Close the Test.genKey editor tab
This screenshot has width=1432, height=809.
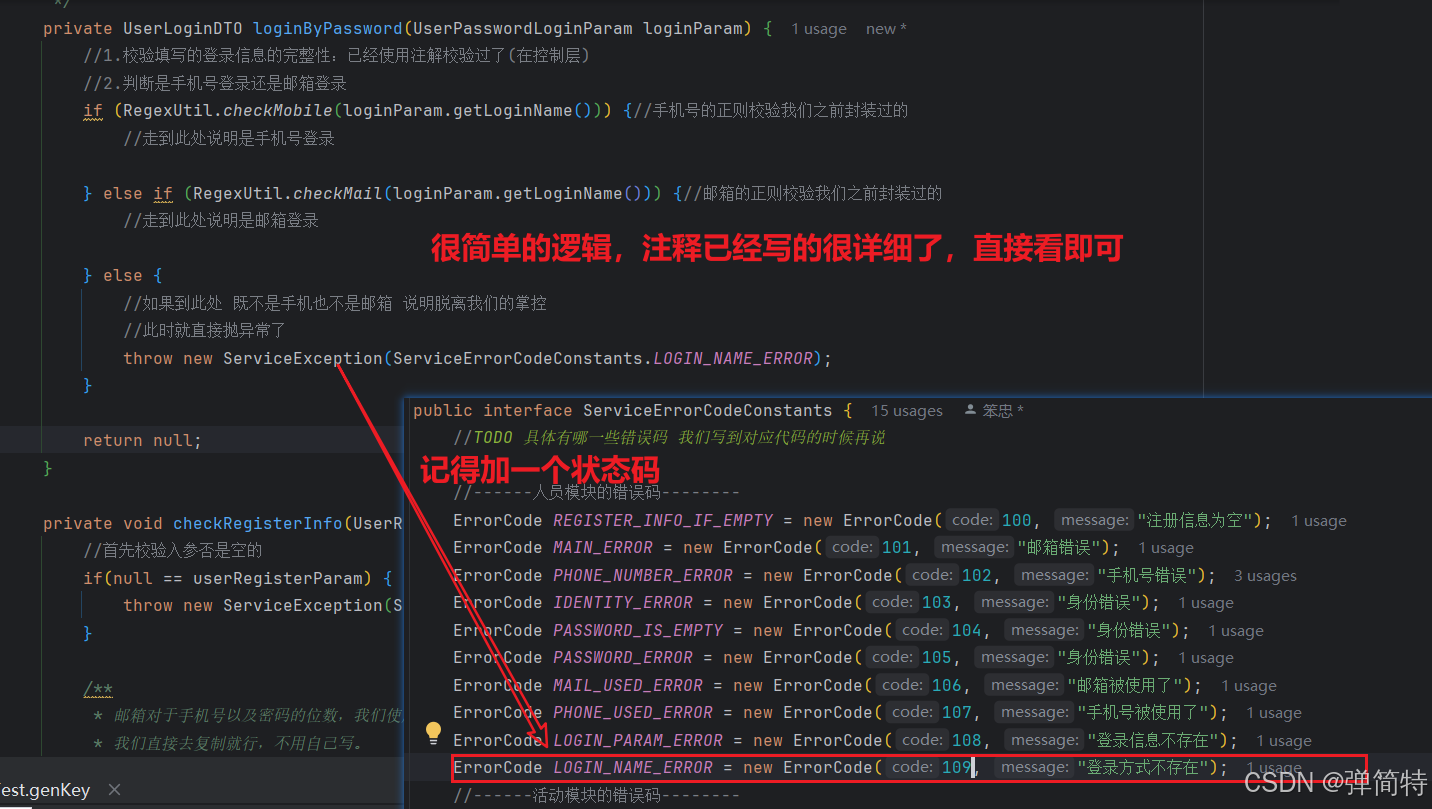[x=114, y=790]
